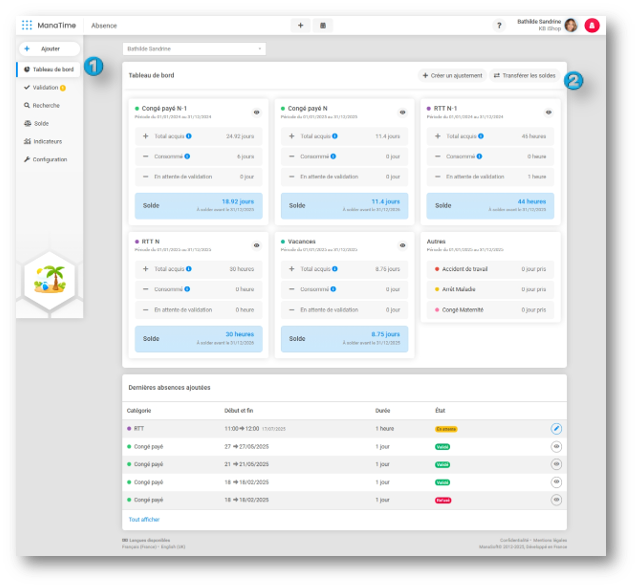Click info icon beside Consommé, RTT N-1

click(x=479, y=156)
